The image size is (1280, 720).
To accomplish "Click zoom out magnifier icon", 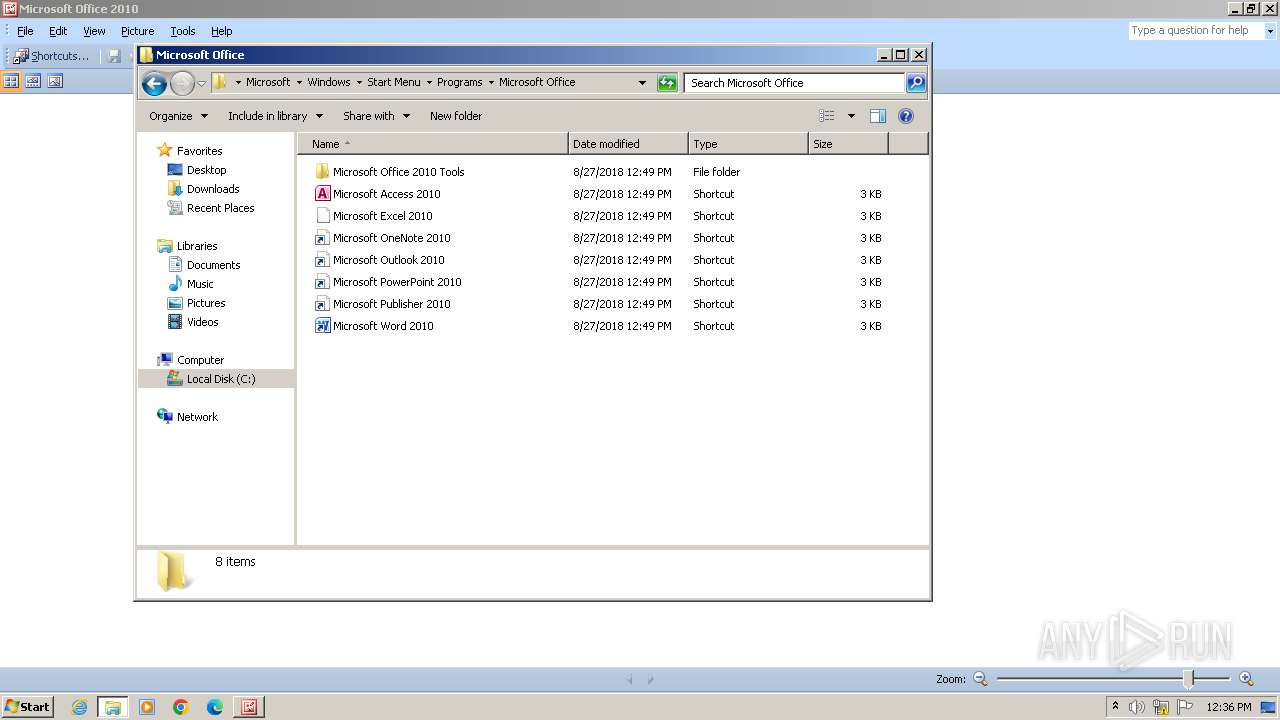I will click(980, 679).
